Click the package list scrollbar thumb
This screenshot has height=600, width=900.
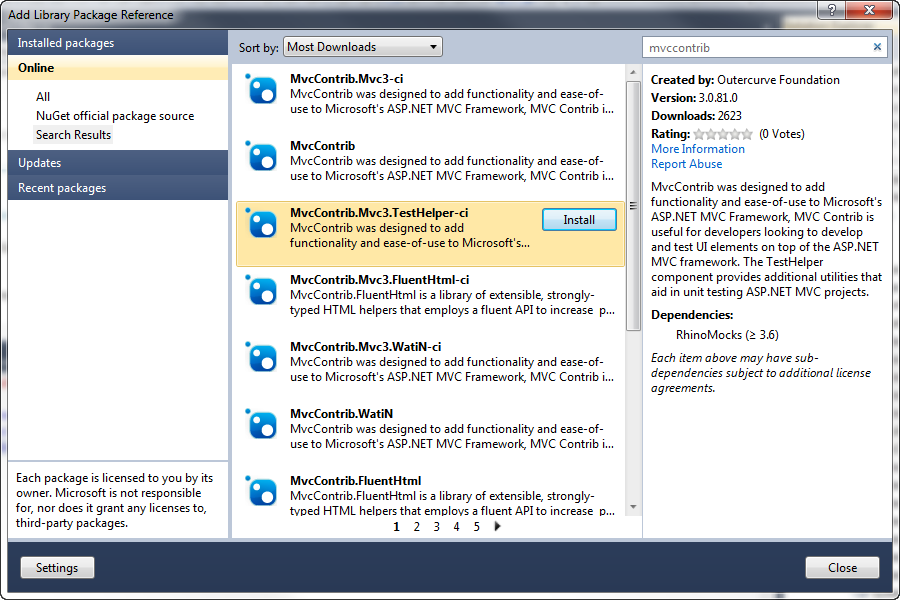(633, 206)
